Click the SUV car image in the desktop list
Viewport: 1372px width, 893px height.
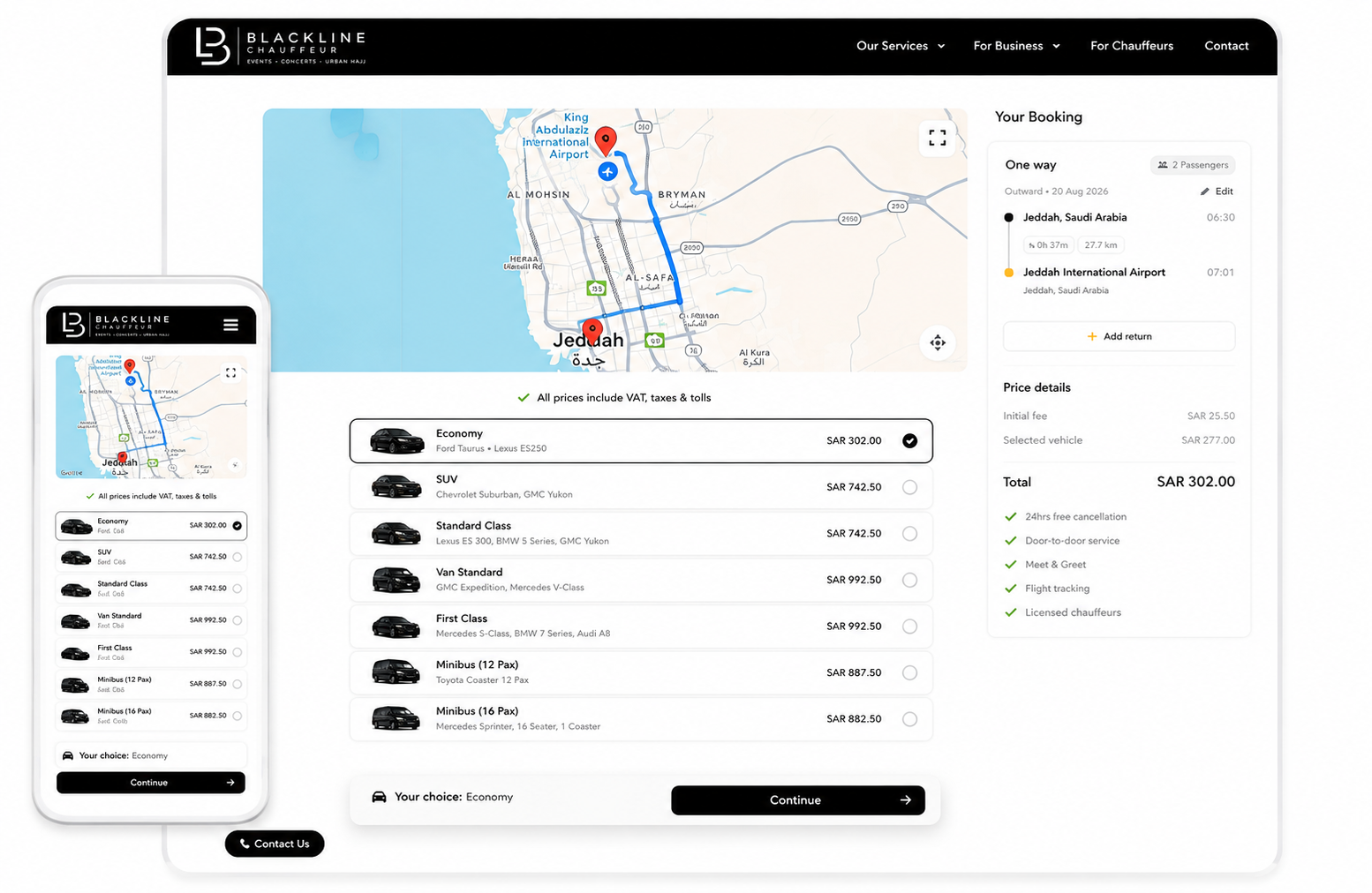pos(396,486)
